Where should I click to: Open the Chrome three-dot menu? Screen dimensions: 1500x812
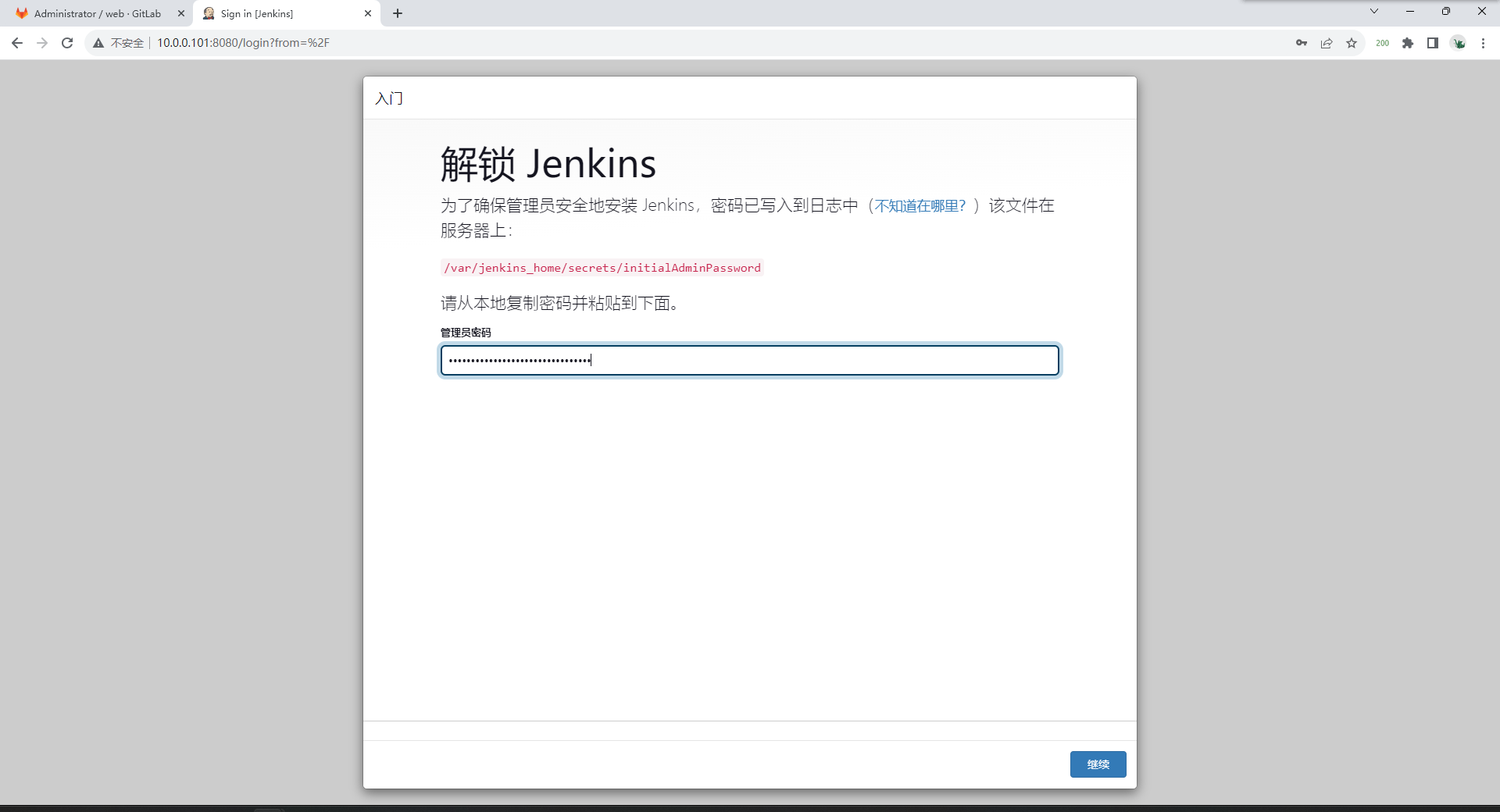click(1483, 43)
